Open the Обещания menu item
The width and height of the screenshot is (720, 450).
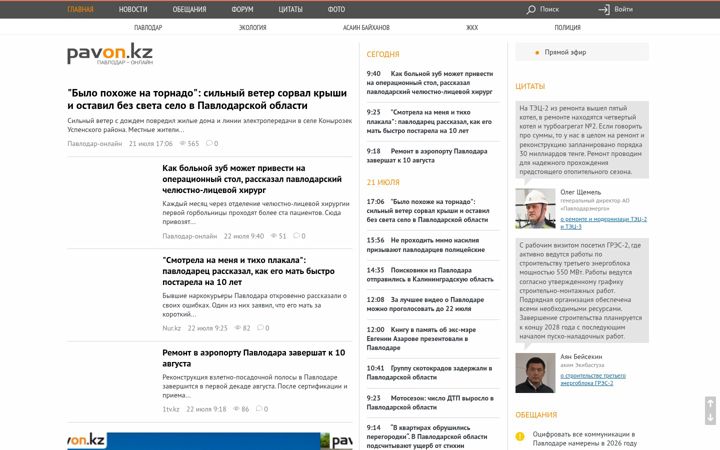(189, 9)
